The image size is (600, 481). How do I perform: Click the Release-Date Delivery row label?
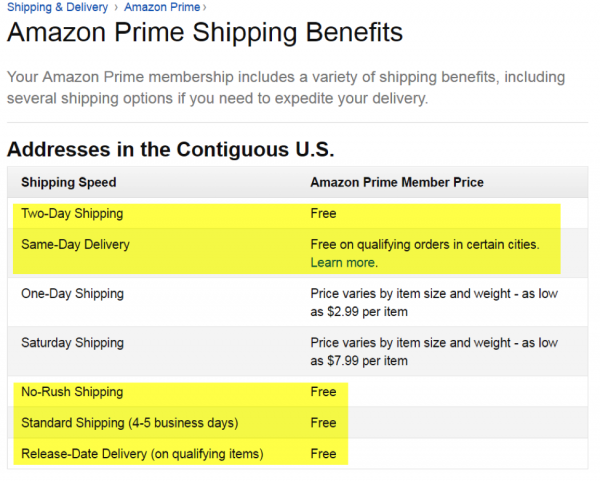point(142,454)
